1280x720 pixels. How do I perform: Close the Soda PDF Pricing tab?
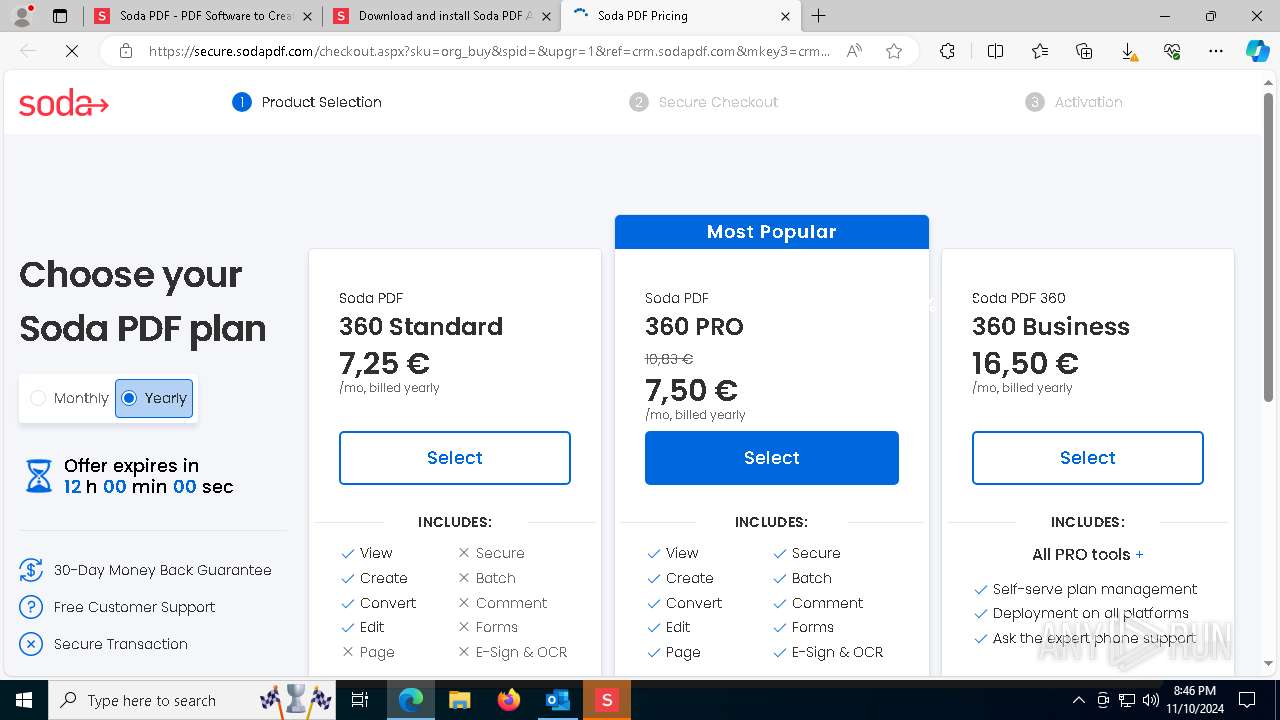click(x=785, y=16)
